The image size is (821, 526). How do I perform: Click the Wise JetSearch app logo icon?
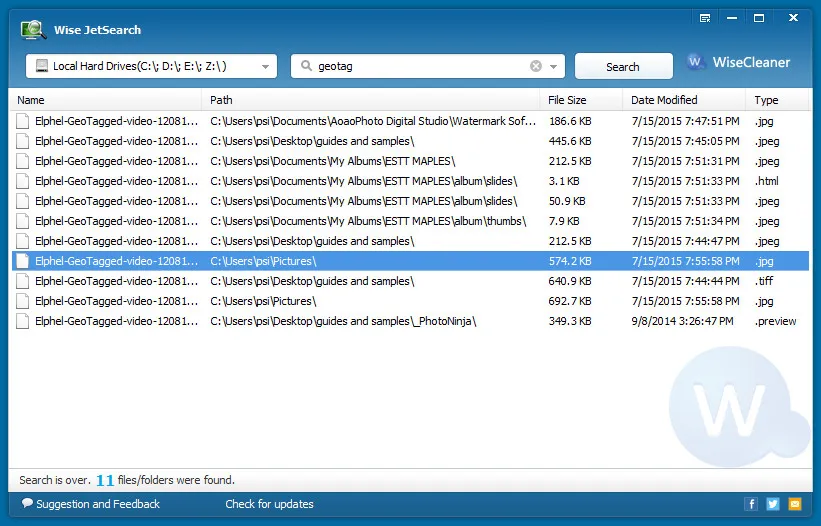[32, 30]
